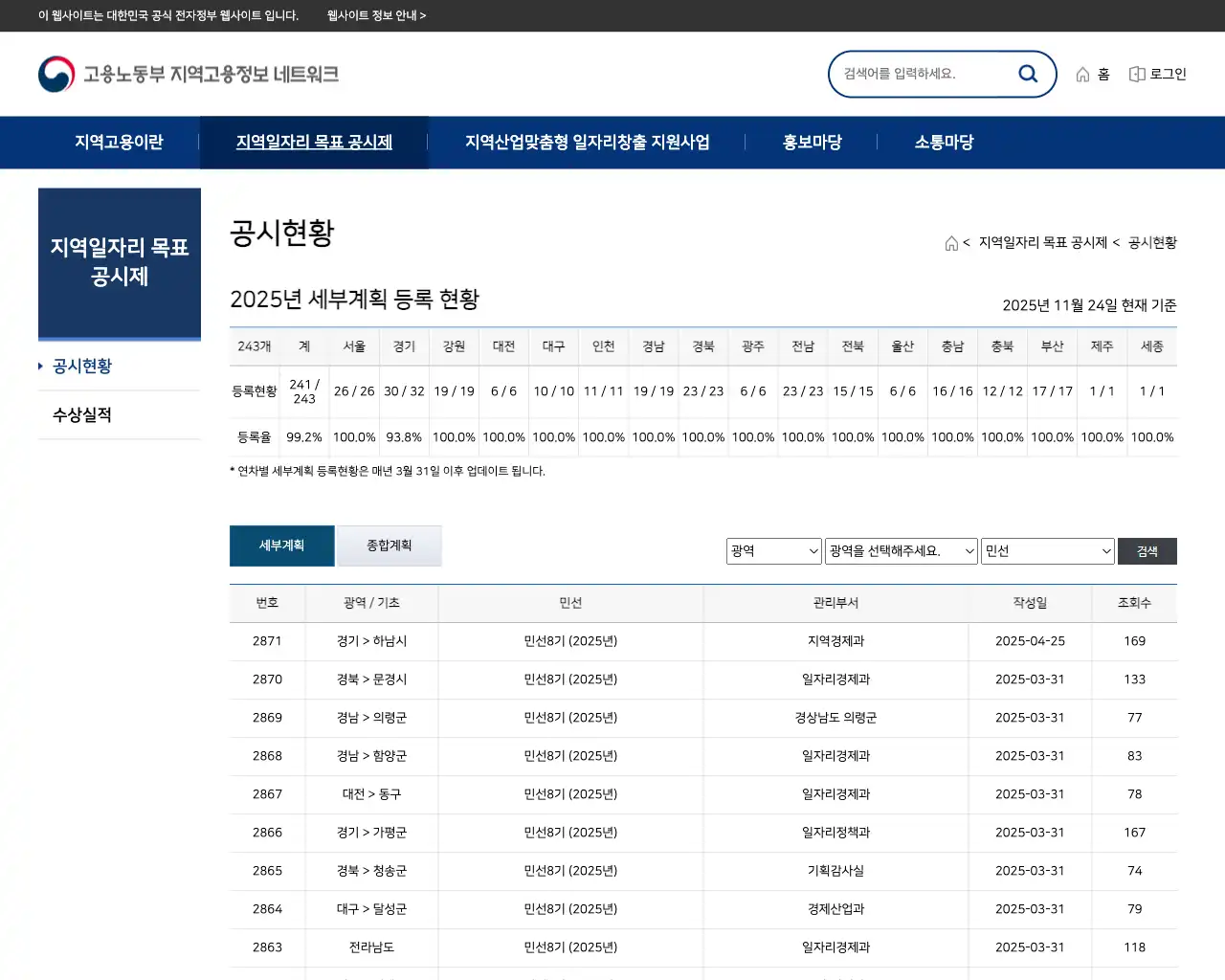The image size is (1225, 980).
Task: Click the 홈 home icon in the header
Action: (x=1082, y=73)
